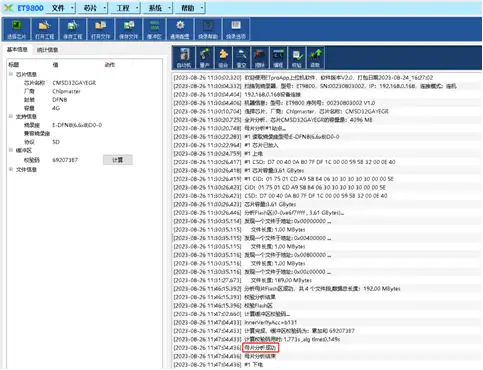Click the '#1 CID: 01 75 01 CD' log line

283,179
